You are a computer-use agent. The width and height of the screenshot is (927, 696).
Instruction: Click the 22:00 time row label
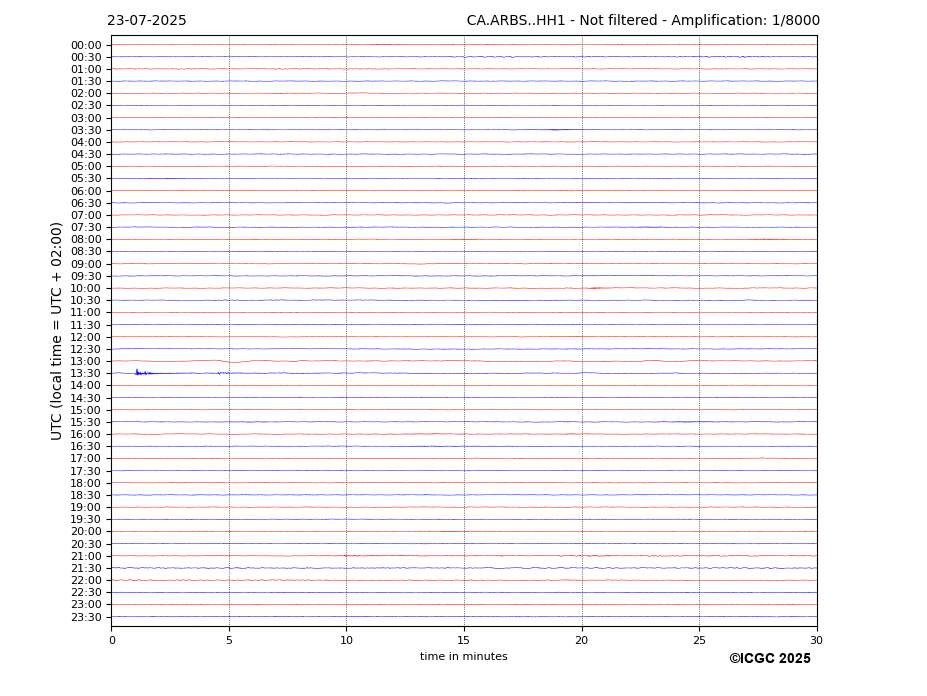[x=86, y=581]
